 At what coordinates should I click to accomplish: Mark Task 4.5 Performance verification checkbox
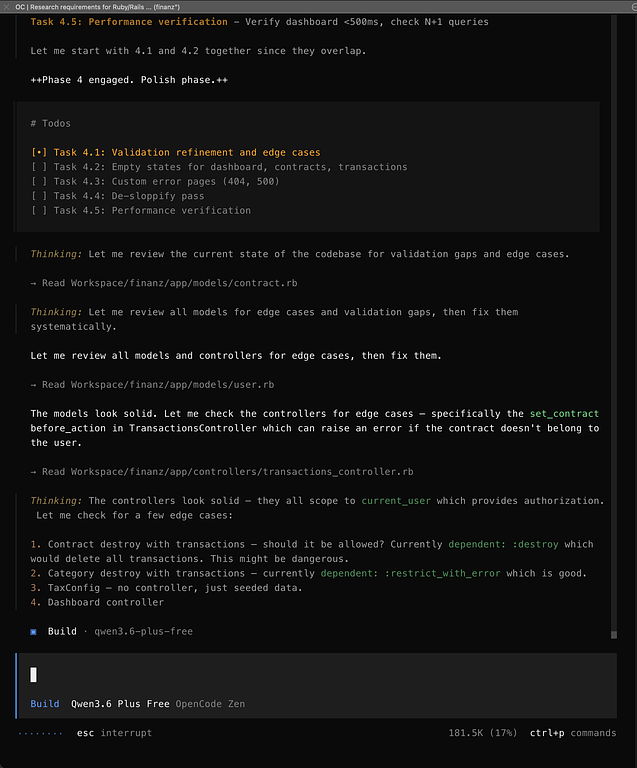39,210
